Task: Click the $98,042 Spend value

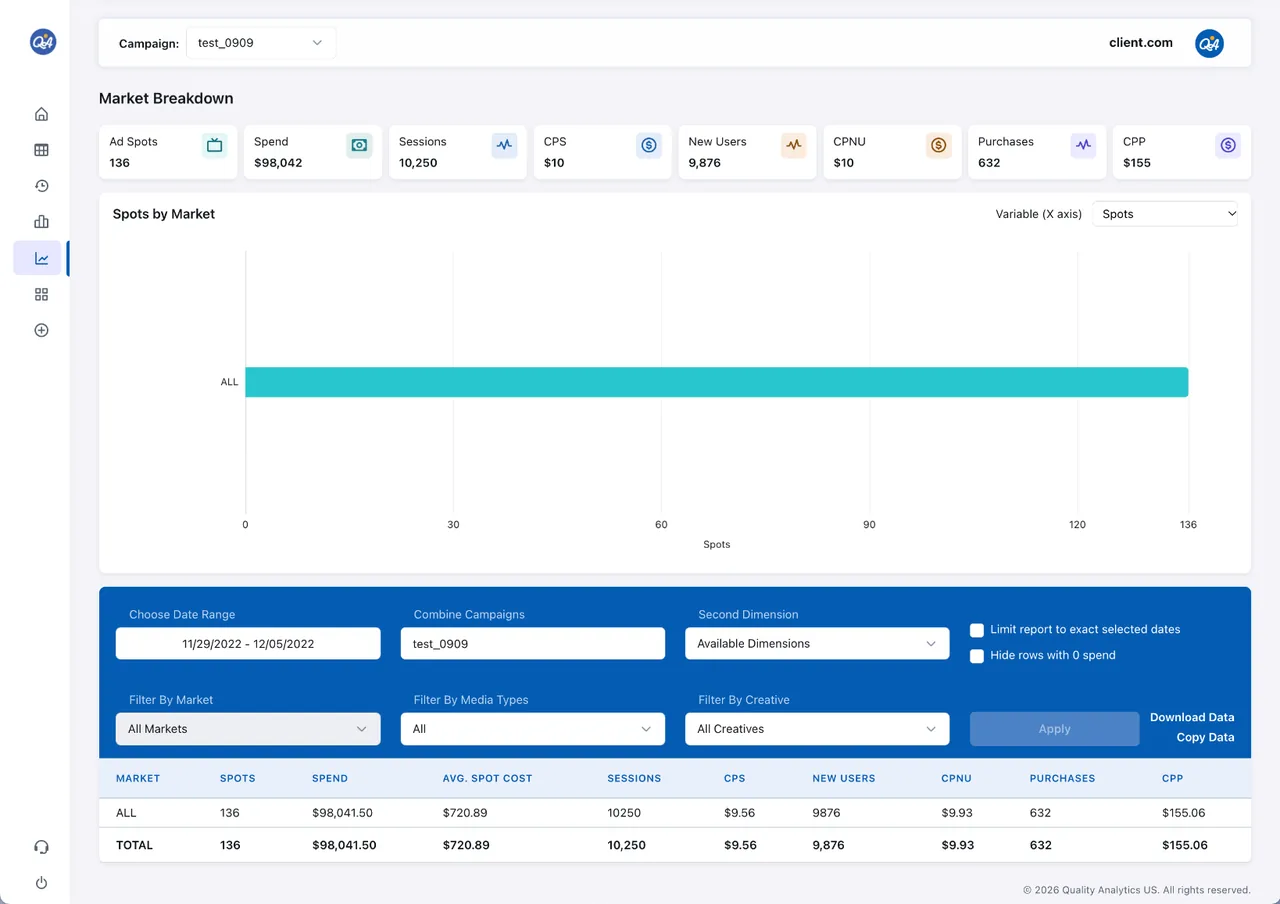Action: 278,163
